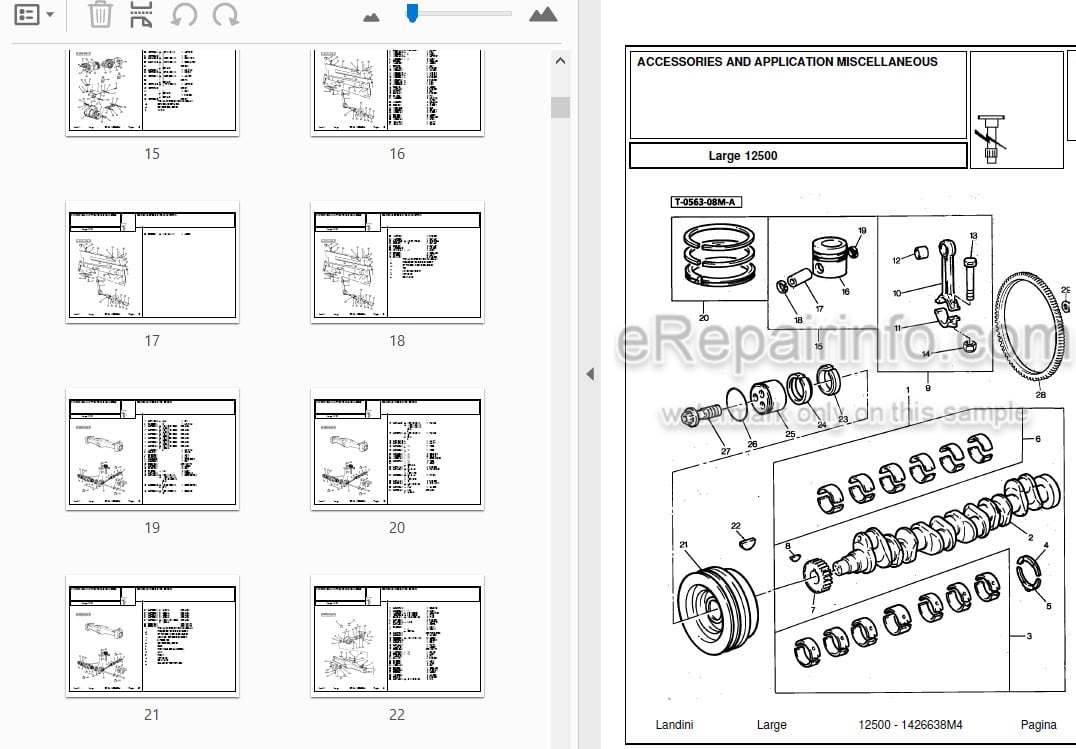
Task: Go to page 20 thumbnail
Action: tap(397, 449)
